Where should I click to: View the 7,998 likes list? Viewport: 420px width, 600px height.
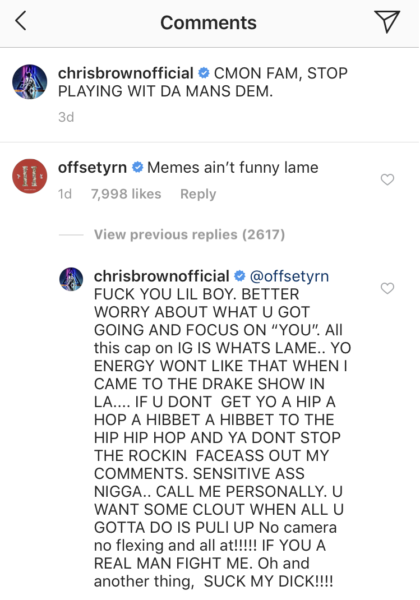126,194
